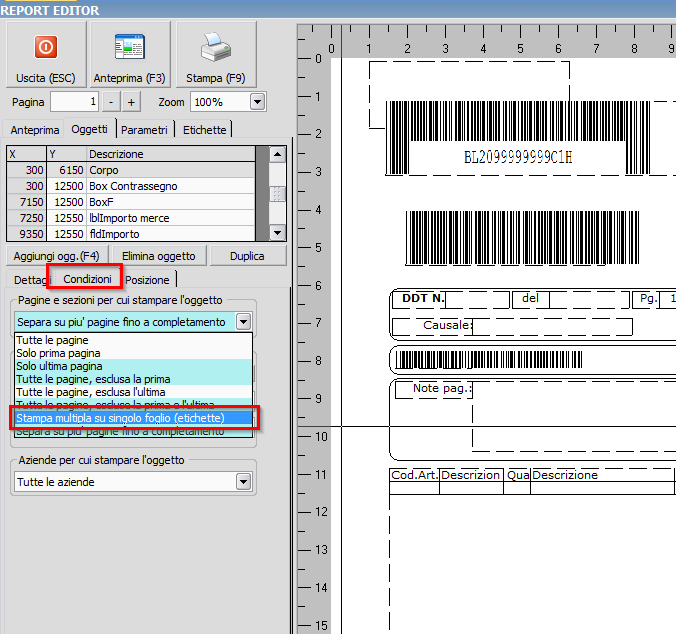Select the second large barcode object

tap(522, 237)
